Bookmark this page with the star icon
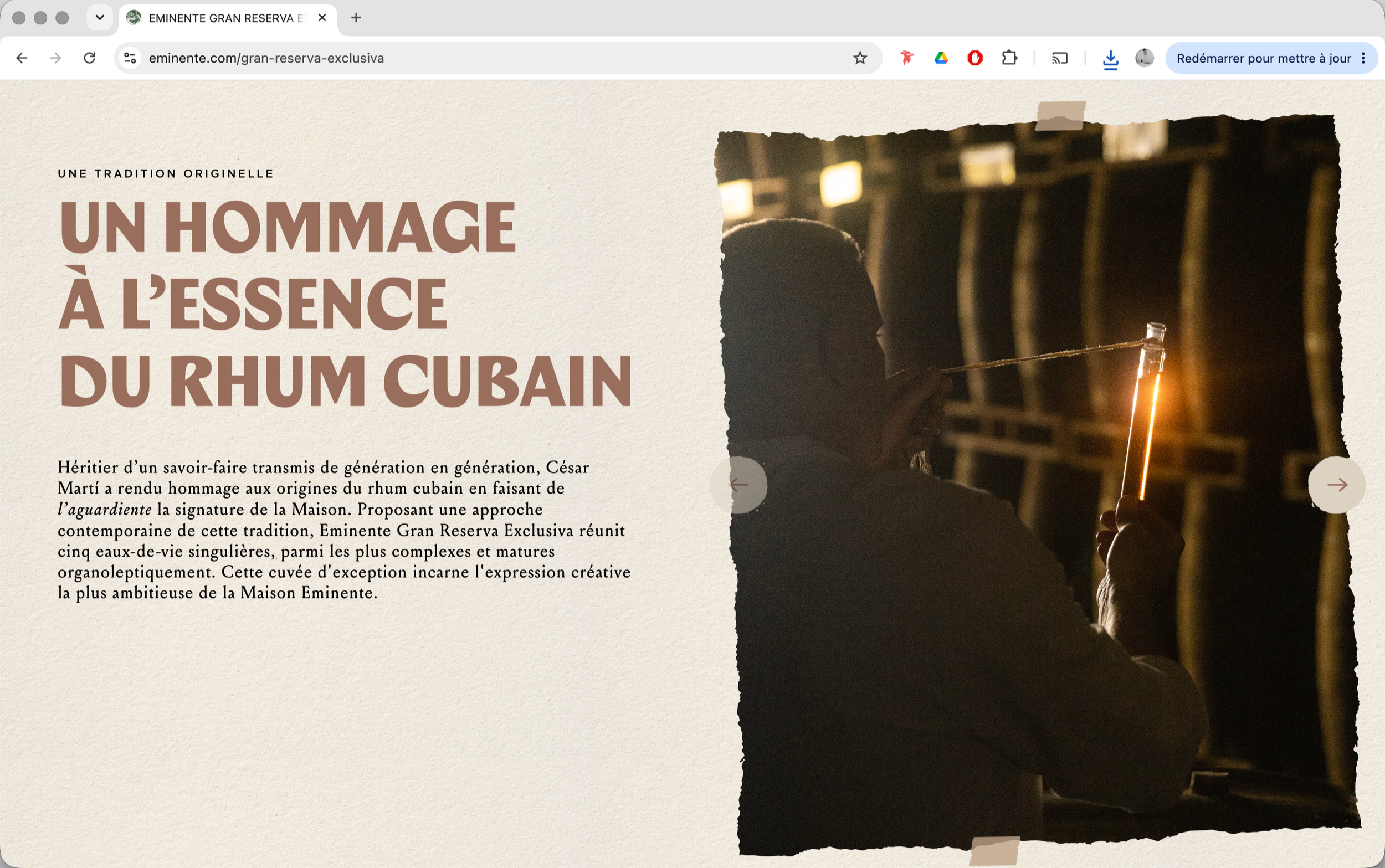Viewport: 1385px width, 868px height. tap(859, 58)
